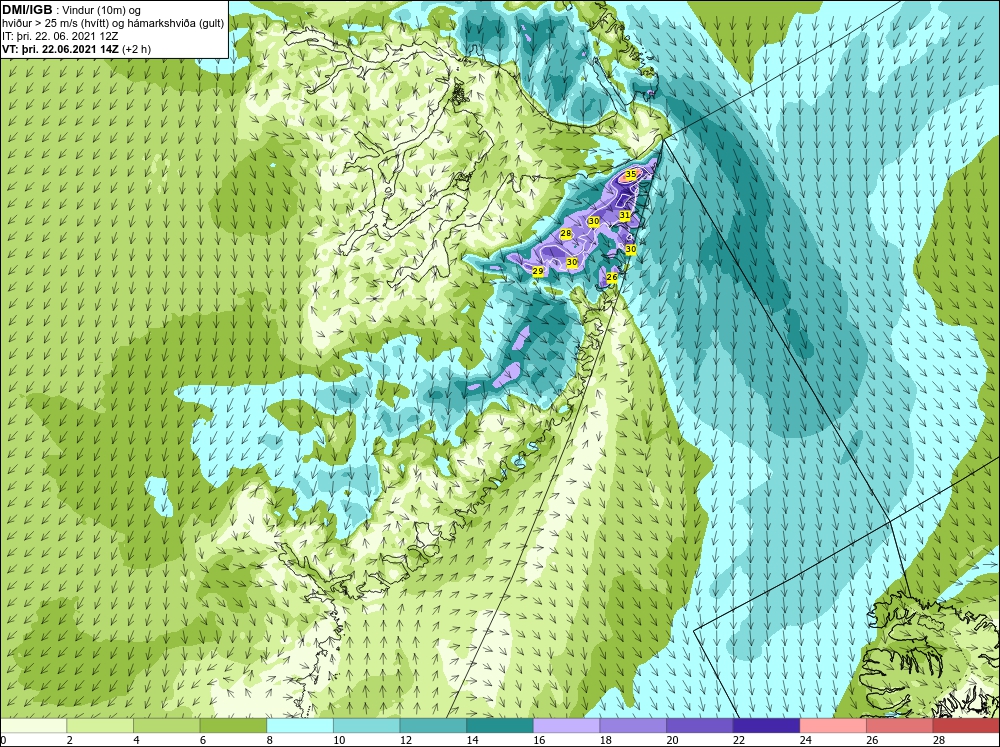Click the DMI/IGB title text

tap(27, 10)
